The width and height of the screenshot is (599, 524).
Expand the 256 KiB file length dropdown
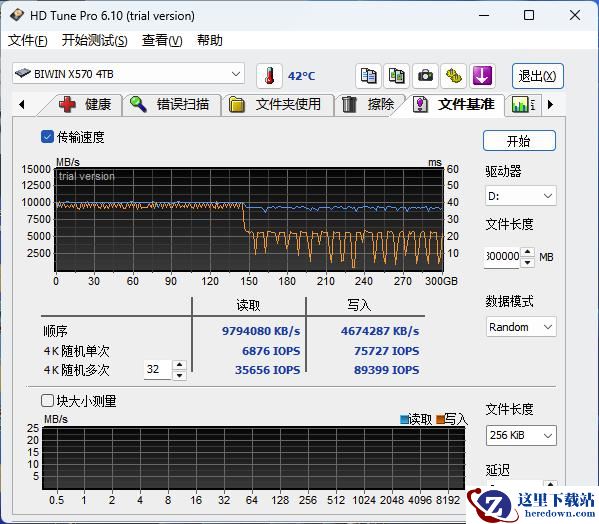521,435
